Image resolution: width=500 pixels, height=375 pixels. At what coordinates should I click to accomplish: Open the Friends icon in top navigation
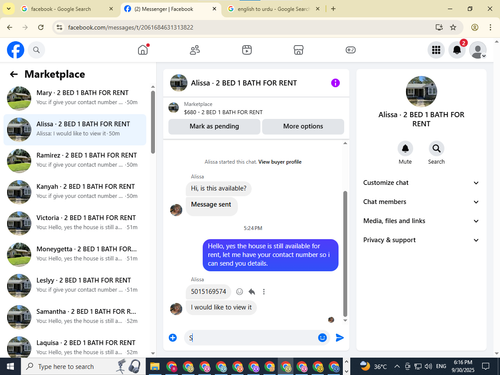coord(195,50)
